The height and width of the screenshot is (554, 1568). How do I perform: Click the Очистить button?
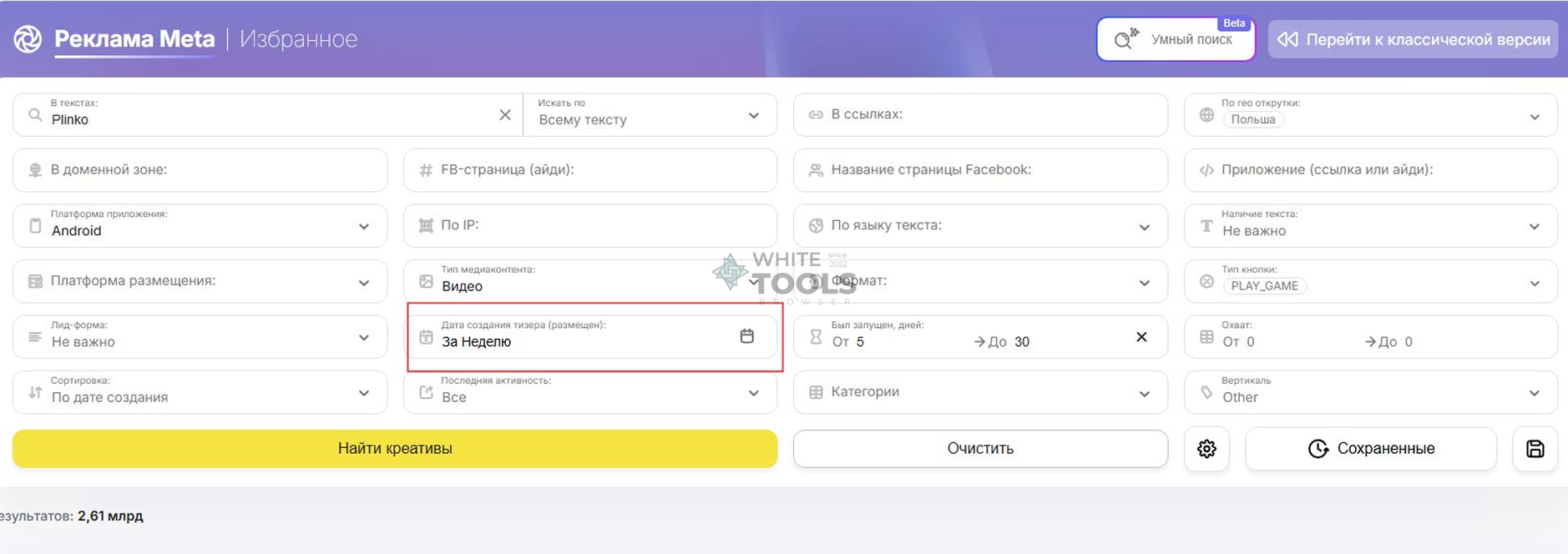pos(979,449)
